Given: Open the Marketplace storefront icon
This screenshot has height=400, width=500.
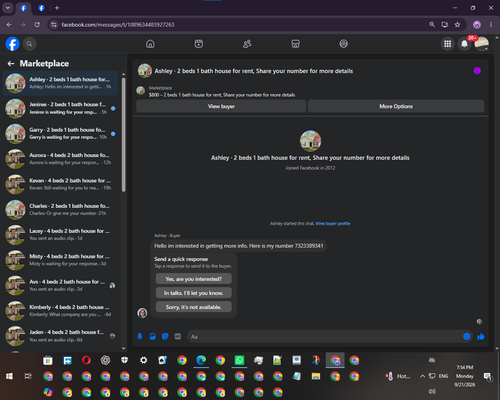Looking at the screenshot, I should [295, 44].
